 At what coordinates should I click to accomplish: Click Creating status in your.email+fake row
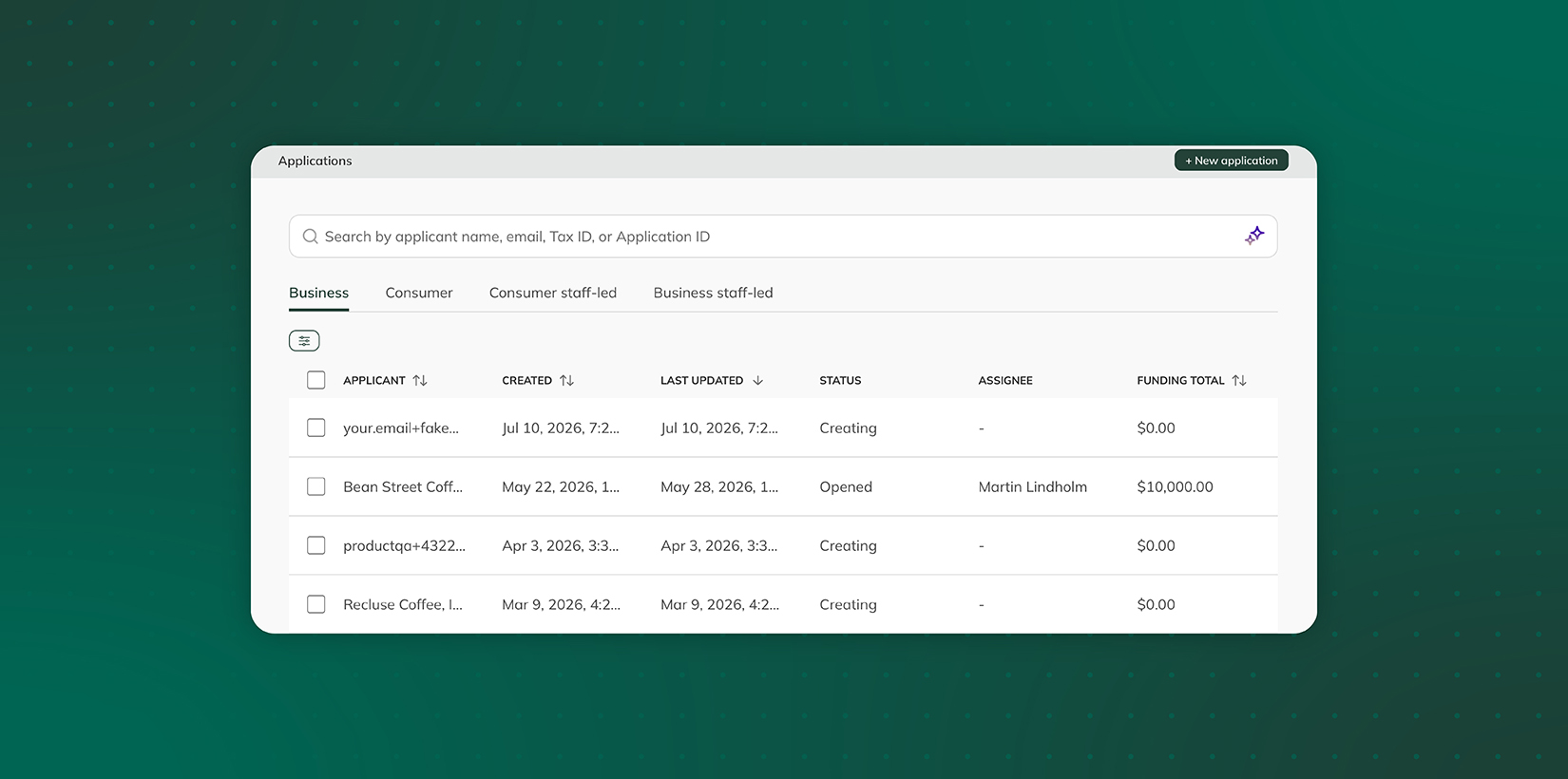(x=848, y=428)
